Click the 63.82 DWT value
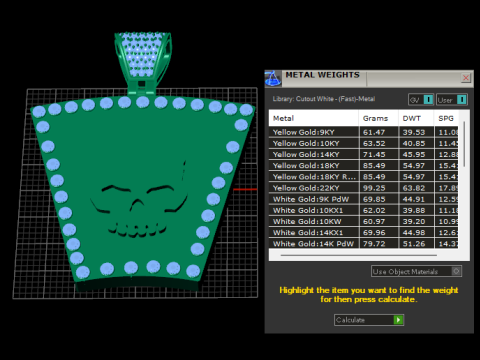 [x=414, y=188]
